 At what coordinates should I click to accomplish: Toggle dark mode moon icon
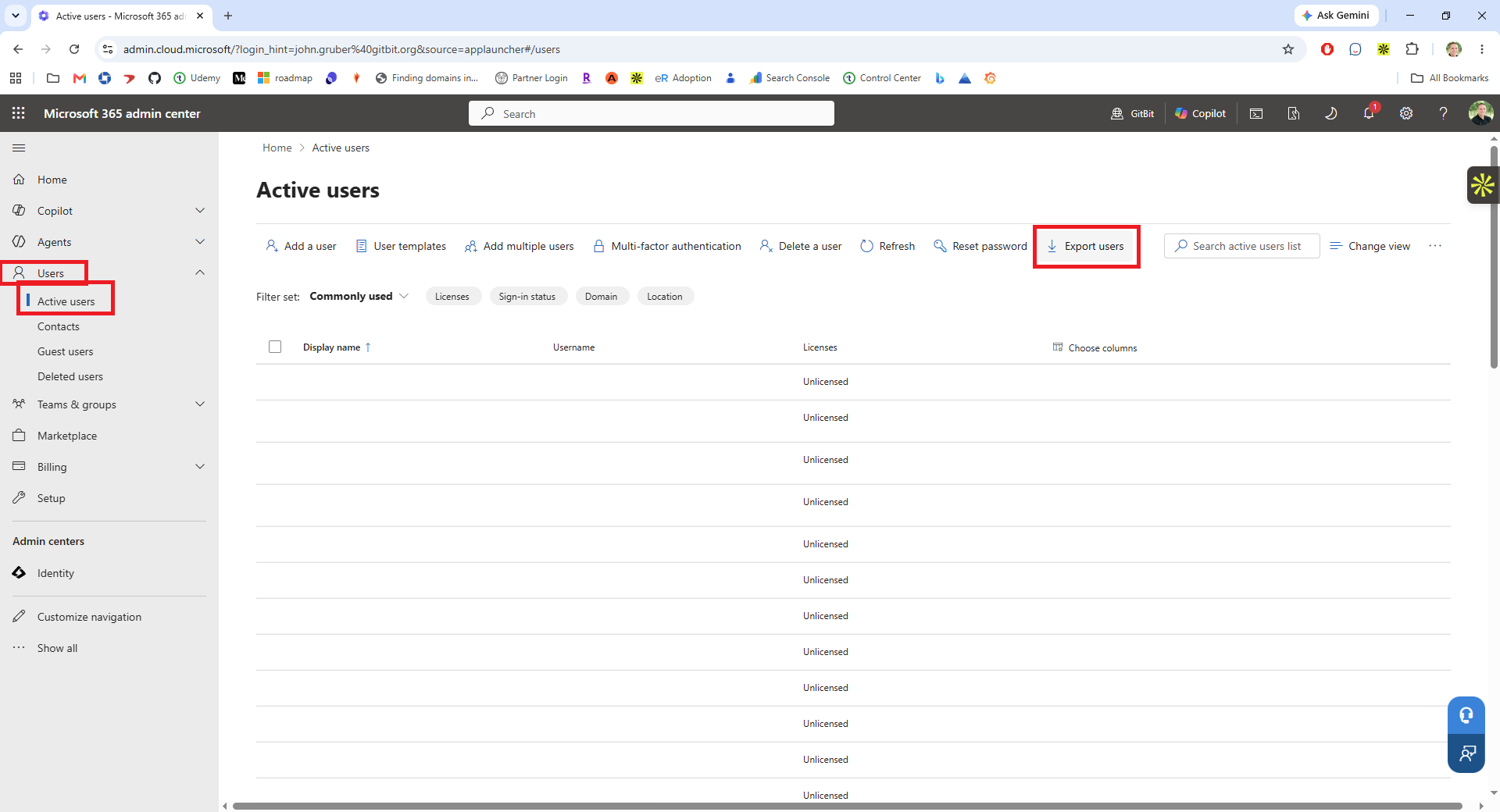coord(1331,113)
